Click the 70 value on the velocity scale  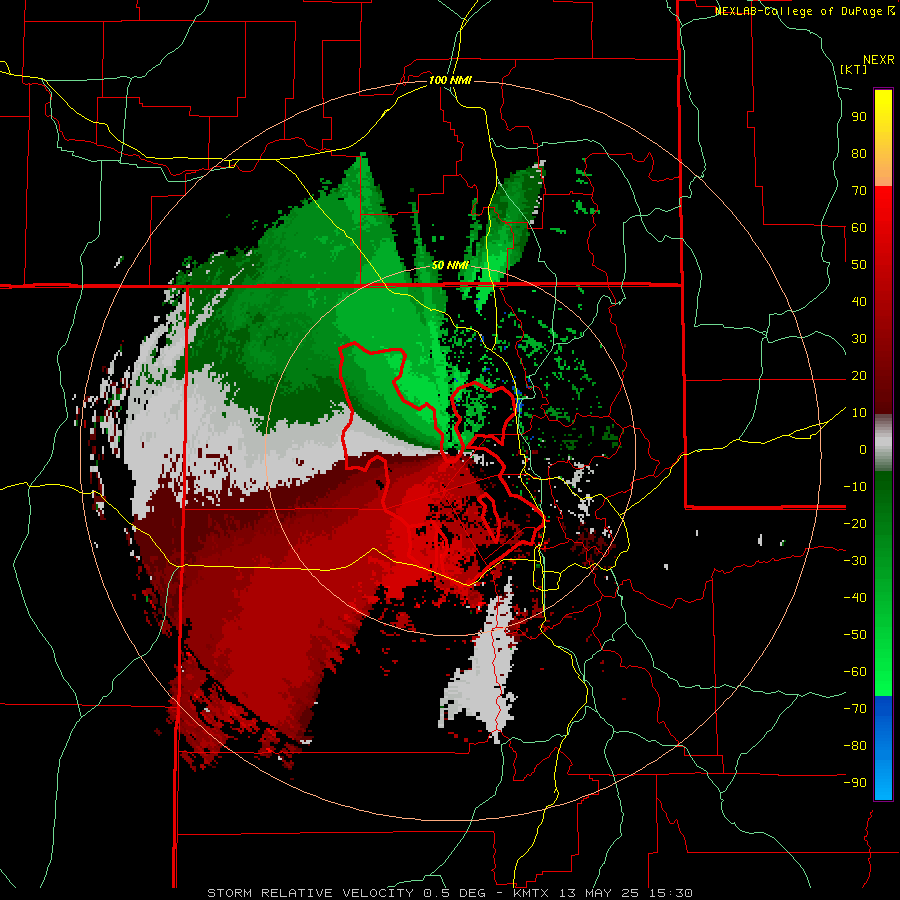[859, 191]
